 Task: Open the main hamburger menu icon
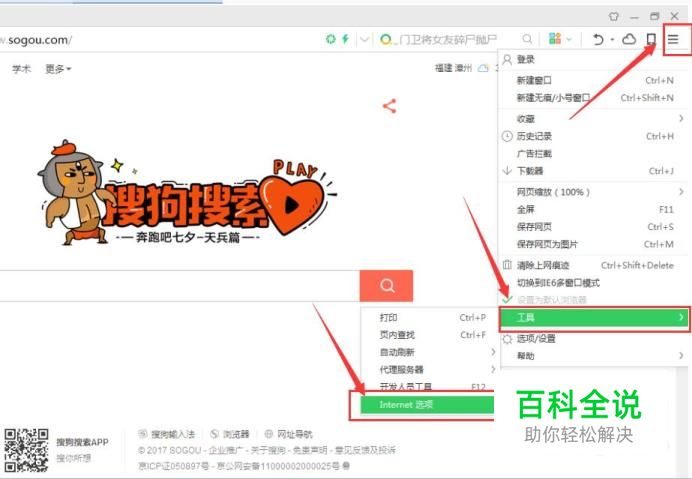point(673,40)
